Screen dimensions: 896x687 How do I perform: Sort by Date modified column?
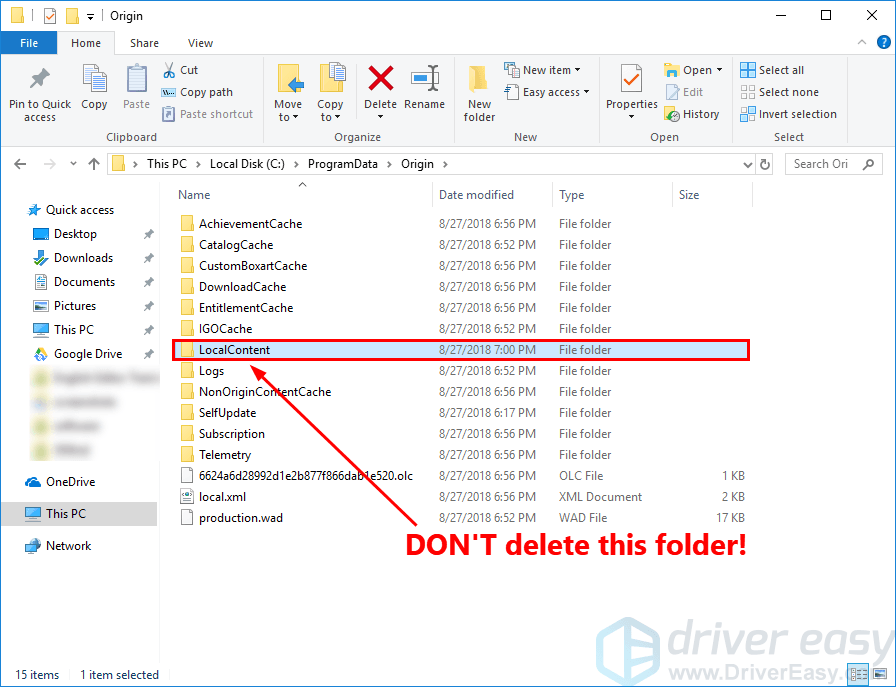click(x=476, y=195)
